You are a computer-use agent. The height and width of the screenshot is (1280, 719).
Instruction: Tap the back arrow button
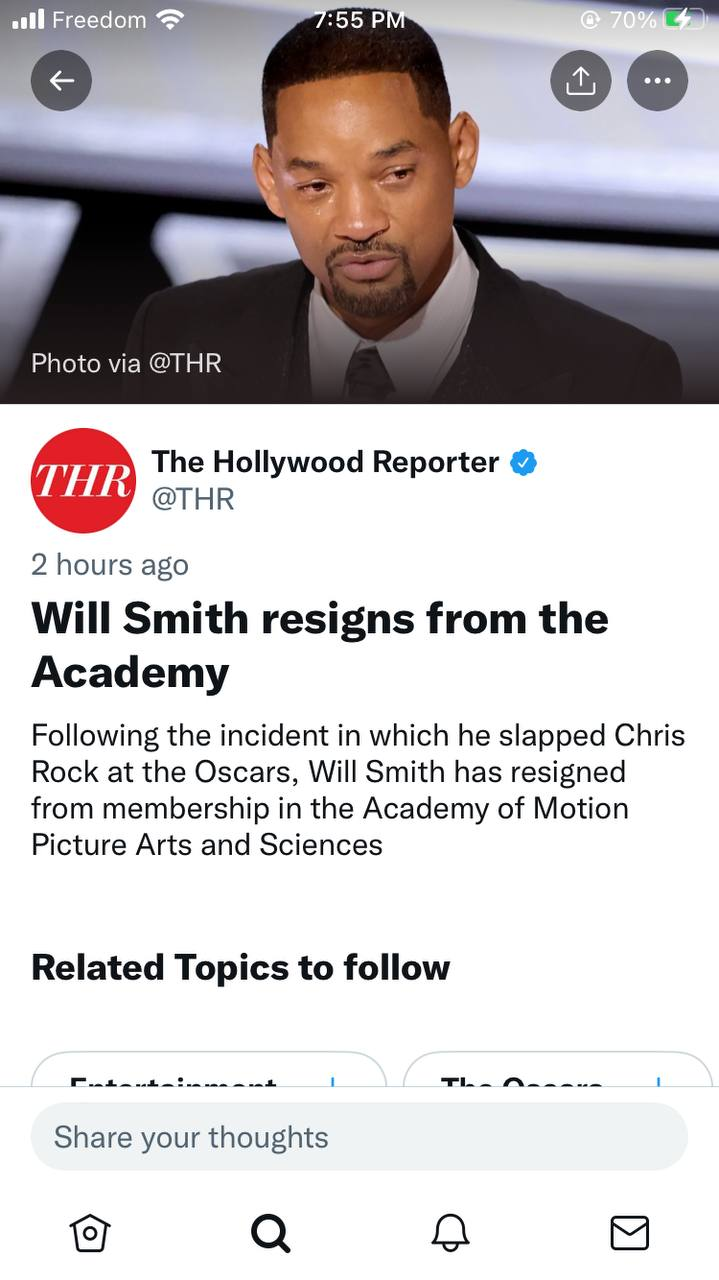tap(61, 81)
